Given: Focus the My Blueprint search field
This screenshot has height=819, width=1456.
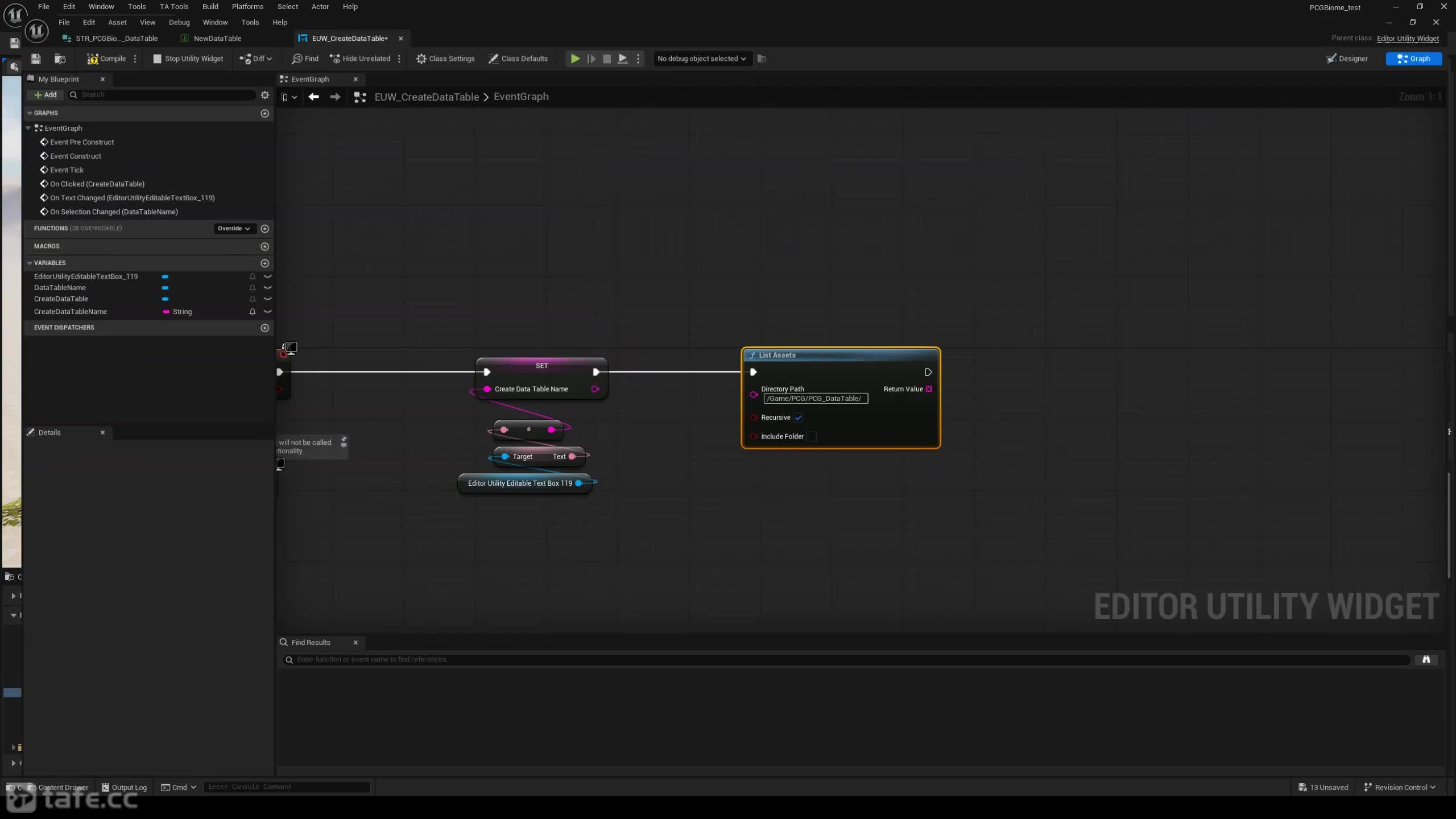Looking at the screenshot, I should click(x=162, y=94).
